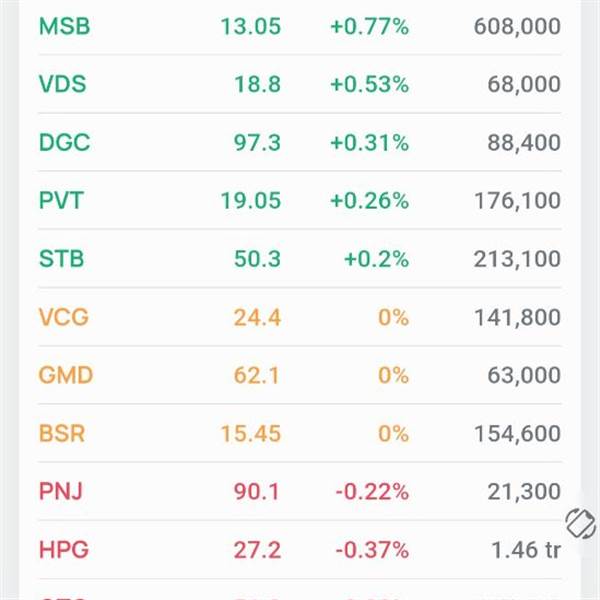Tap the +0.53% change for VDS
Screen dimensions: 600x600
coord(369,85)
